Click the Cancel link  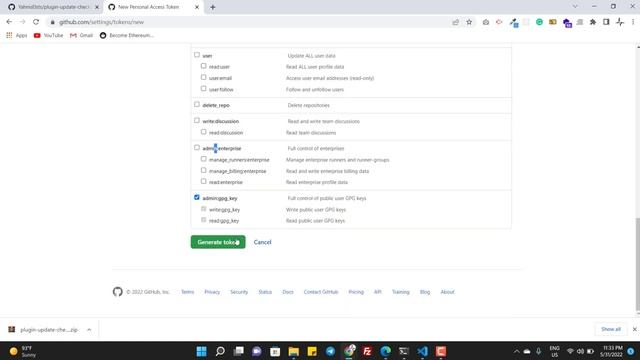pos(262,242)
